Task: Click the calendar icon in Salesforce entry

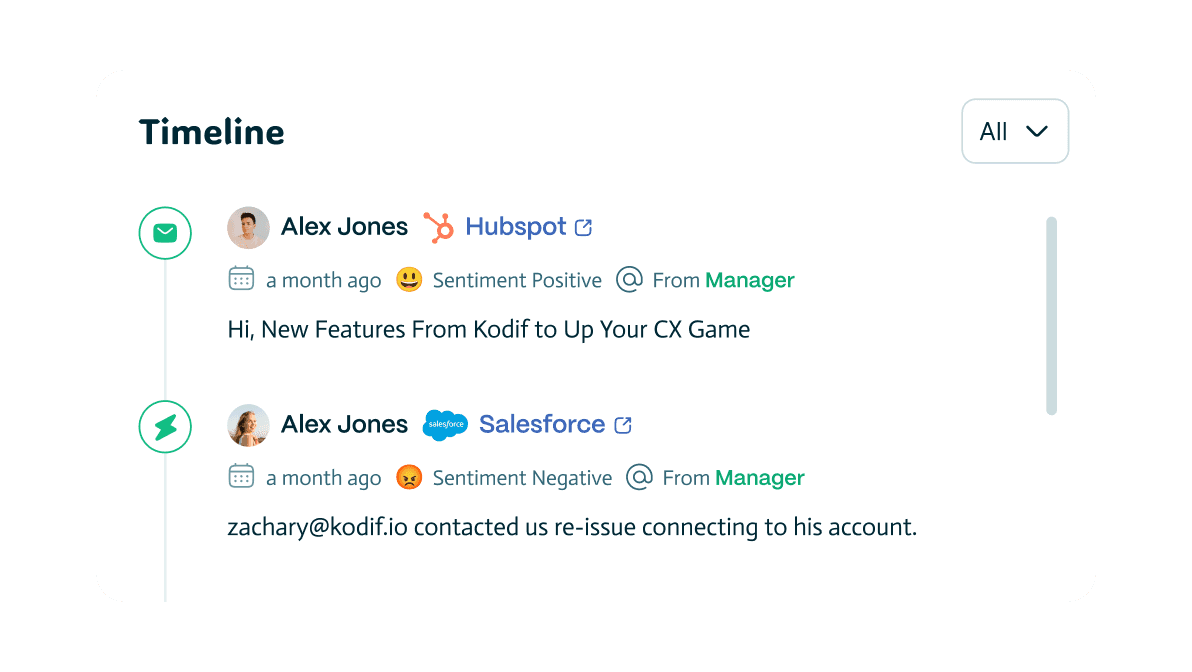Action: pos(241,477)
